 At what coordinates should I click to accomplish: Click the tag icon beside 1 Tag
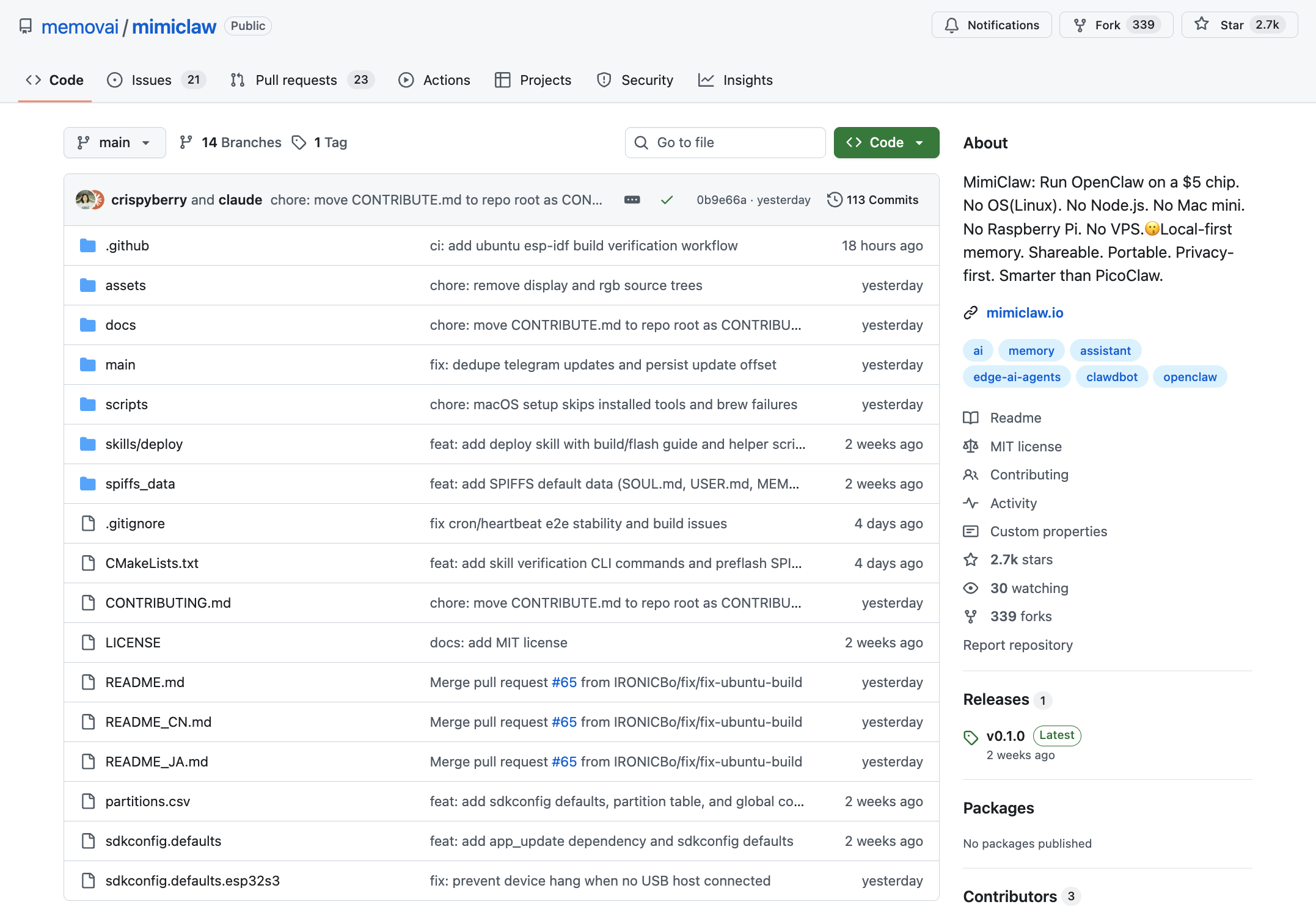(x=299, y=142)
